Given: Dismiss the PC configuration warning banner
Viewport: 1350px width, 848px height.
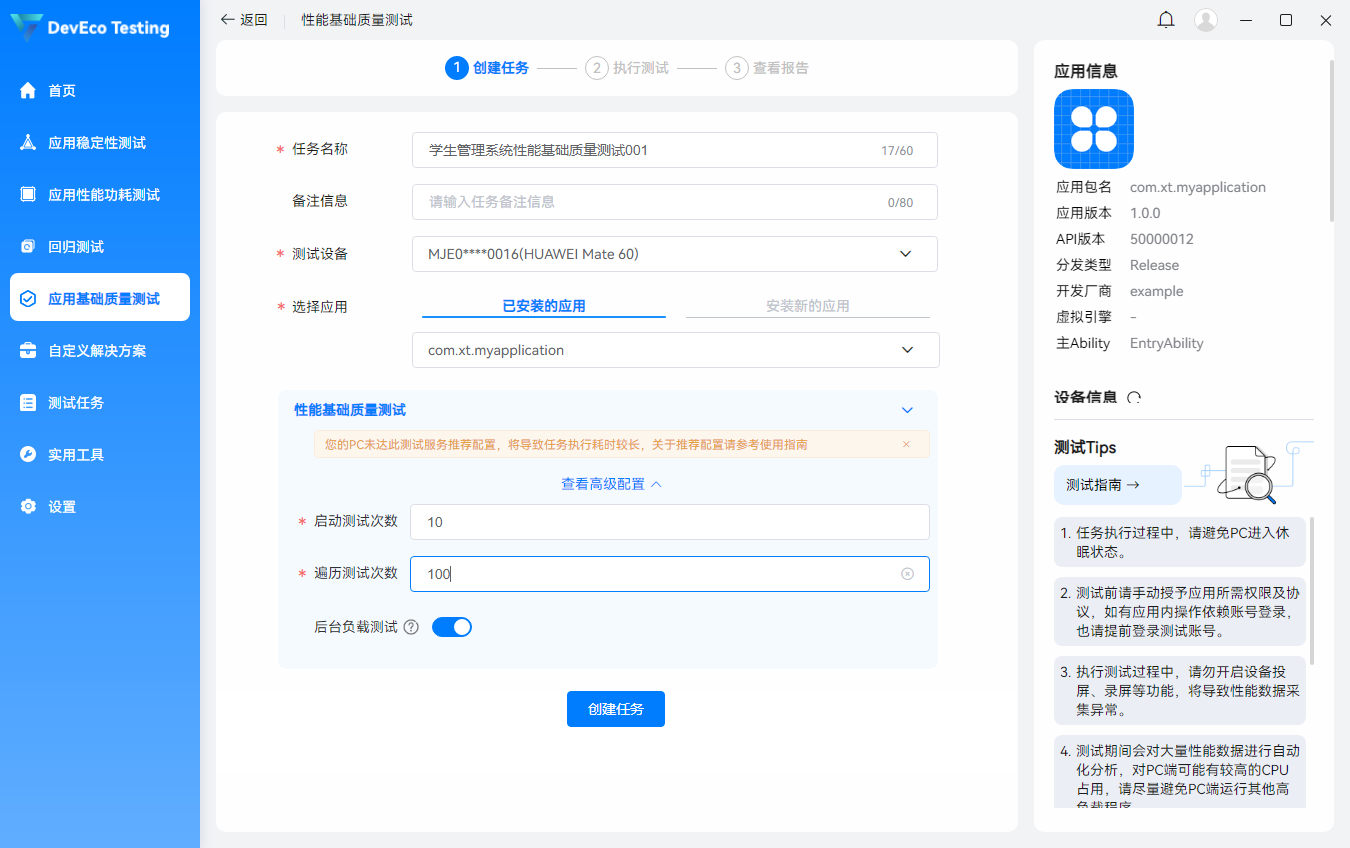Looking at the screenshot, I should tap(906, 444).
